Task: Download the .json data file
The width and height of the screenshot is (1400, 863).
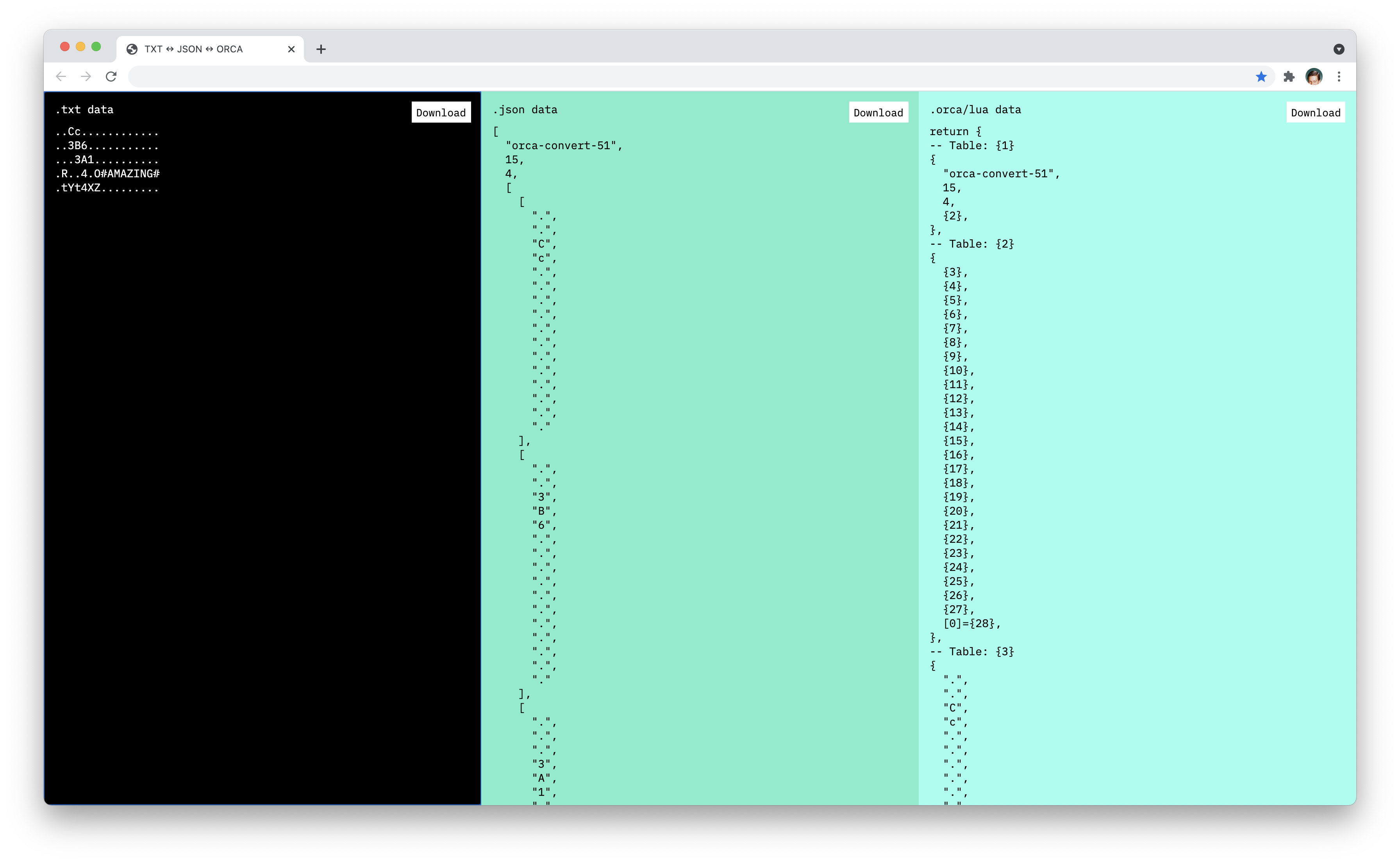Action: (x=878, y=112)
